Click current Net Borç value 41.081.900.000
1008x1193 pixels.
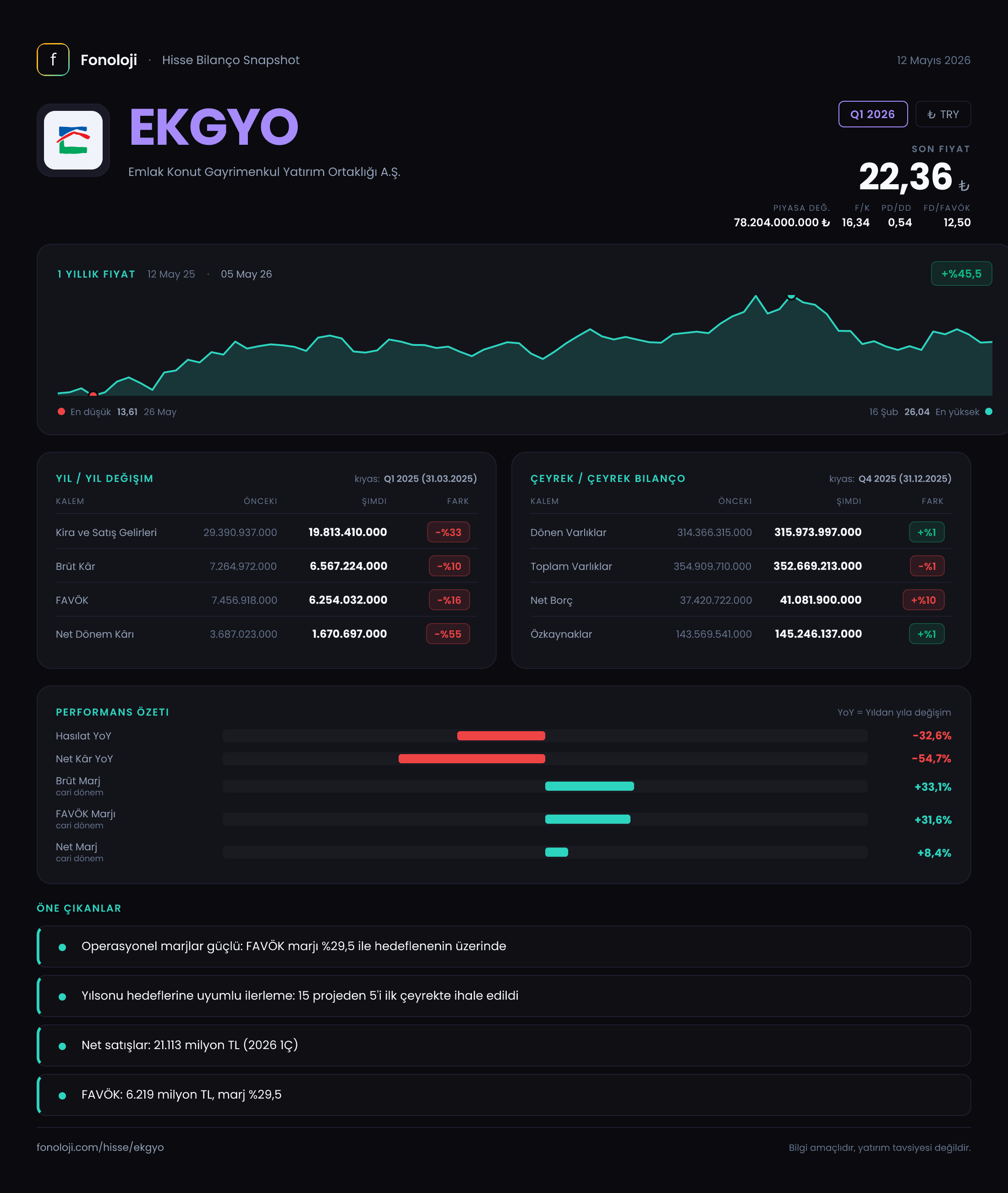[821, 600]
